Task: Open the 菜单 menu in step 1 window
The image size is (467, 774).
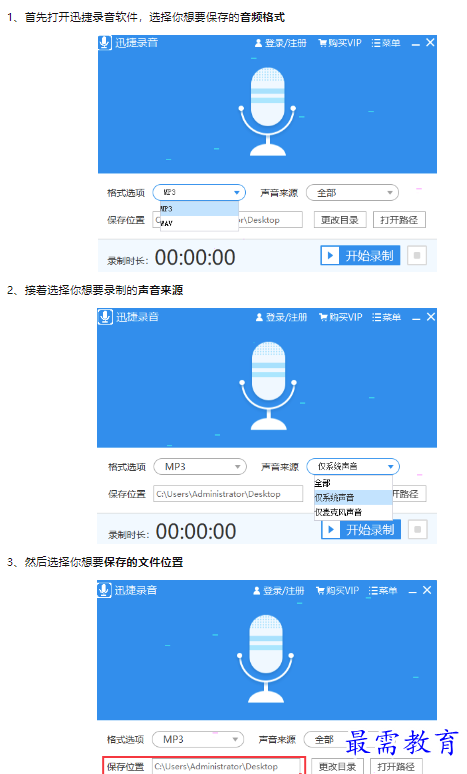Action: point(386,43)
